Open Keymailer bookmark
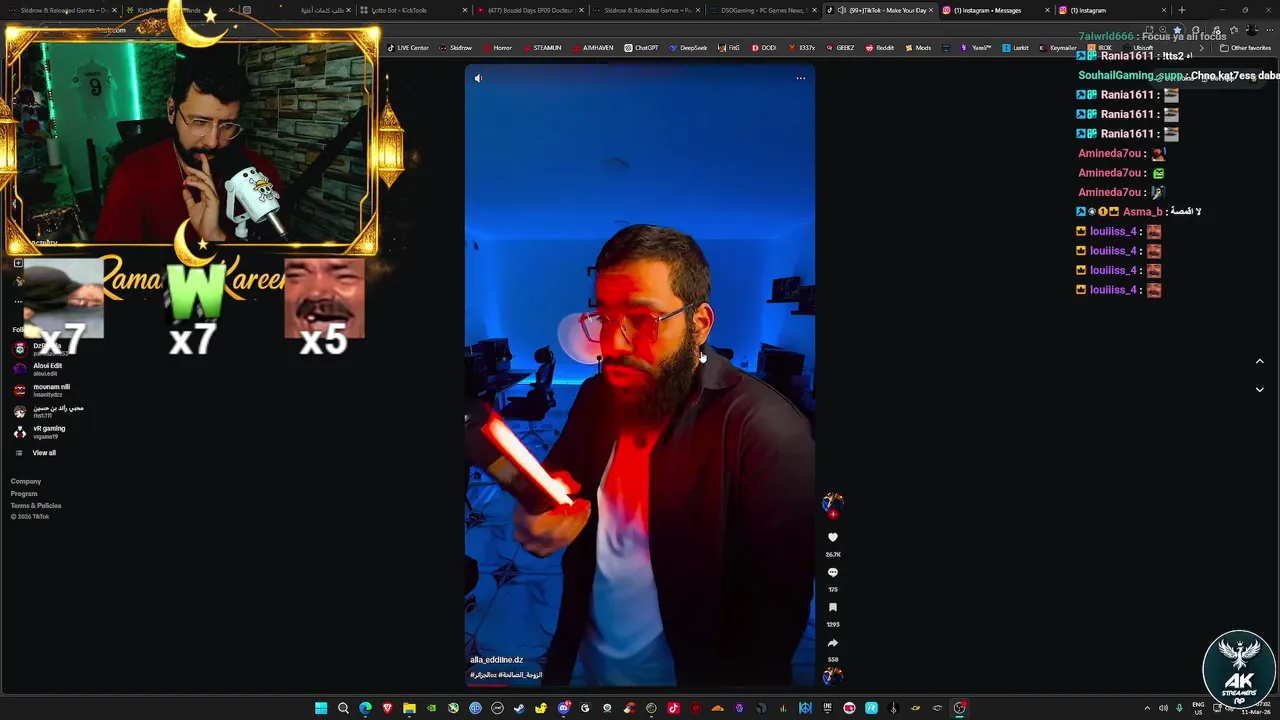 pos(1058,48)
